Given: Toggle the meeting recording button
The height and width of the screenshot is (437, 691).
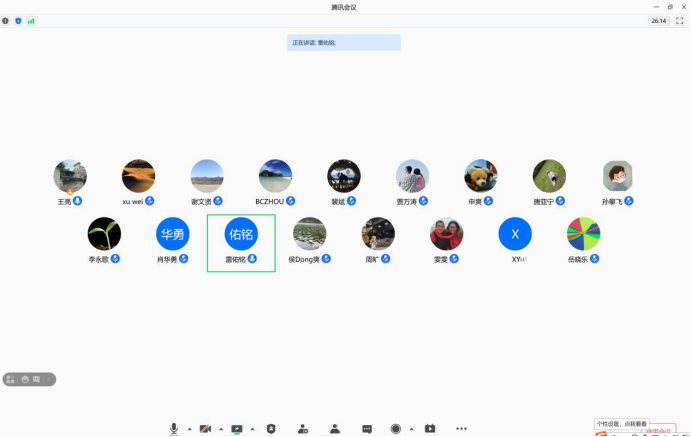Looking at the screenshot, I should 396,429.
